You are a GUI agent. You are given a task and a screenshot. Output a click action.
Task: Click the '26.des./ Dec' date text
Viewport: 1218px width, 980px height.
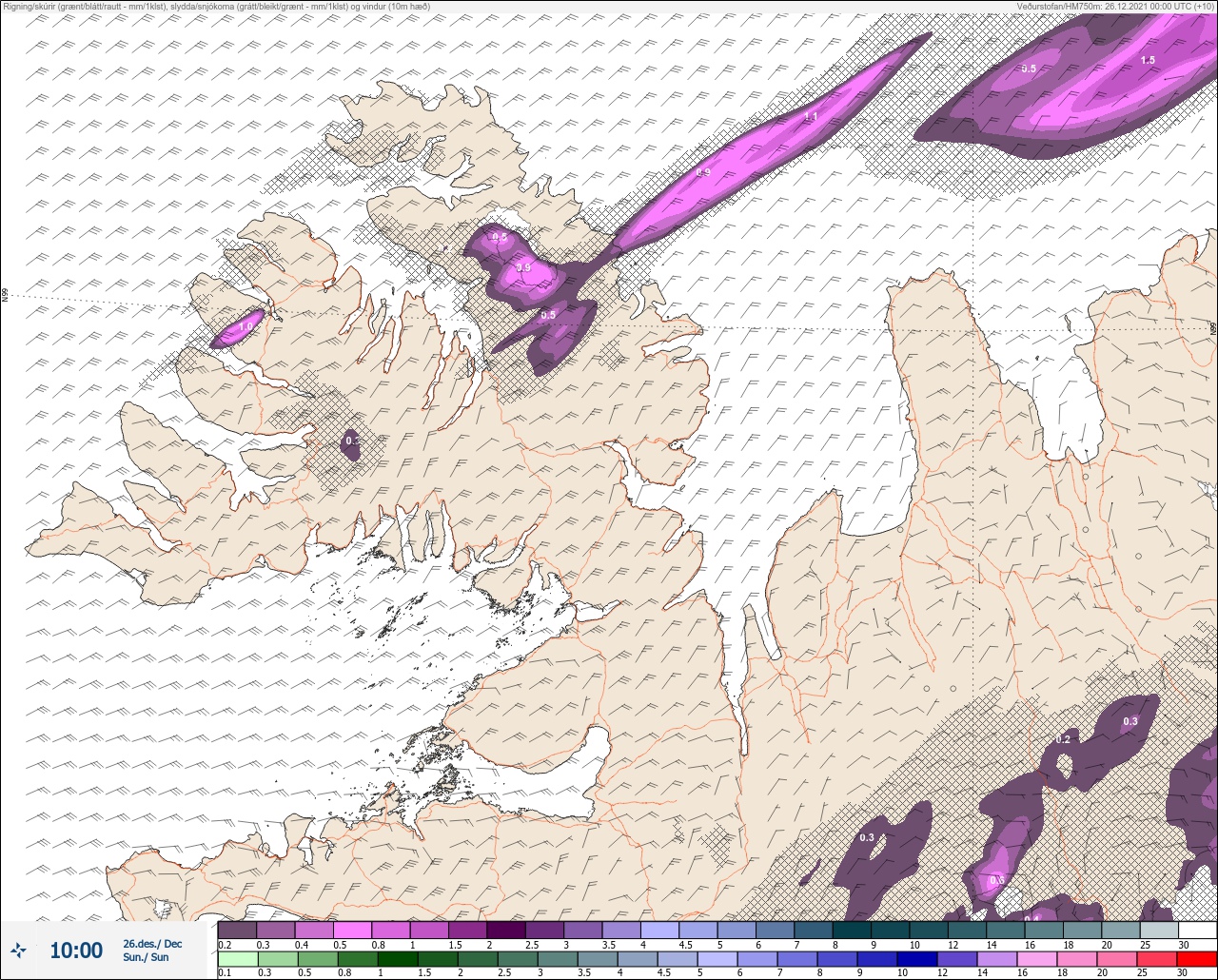point(152,944)
